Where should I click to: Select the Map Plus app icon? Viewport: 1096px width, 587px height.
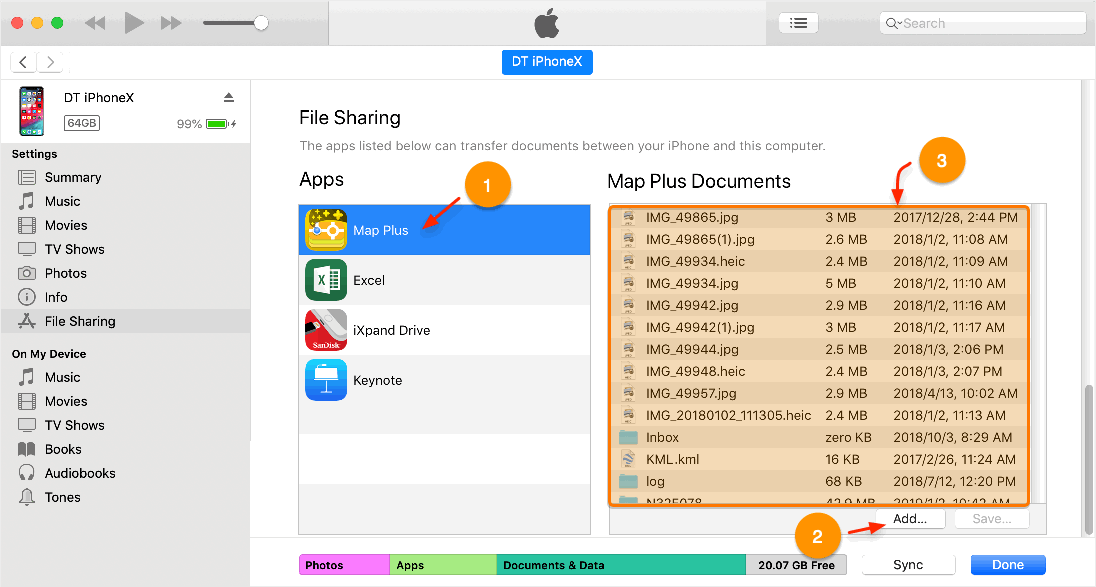326,230
